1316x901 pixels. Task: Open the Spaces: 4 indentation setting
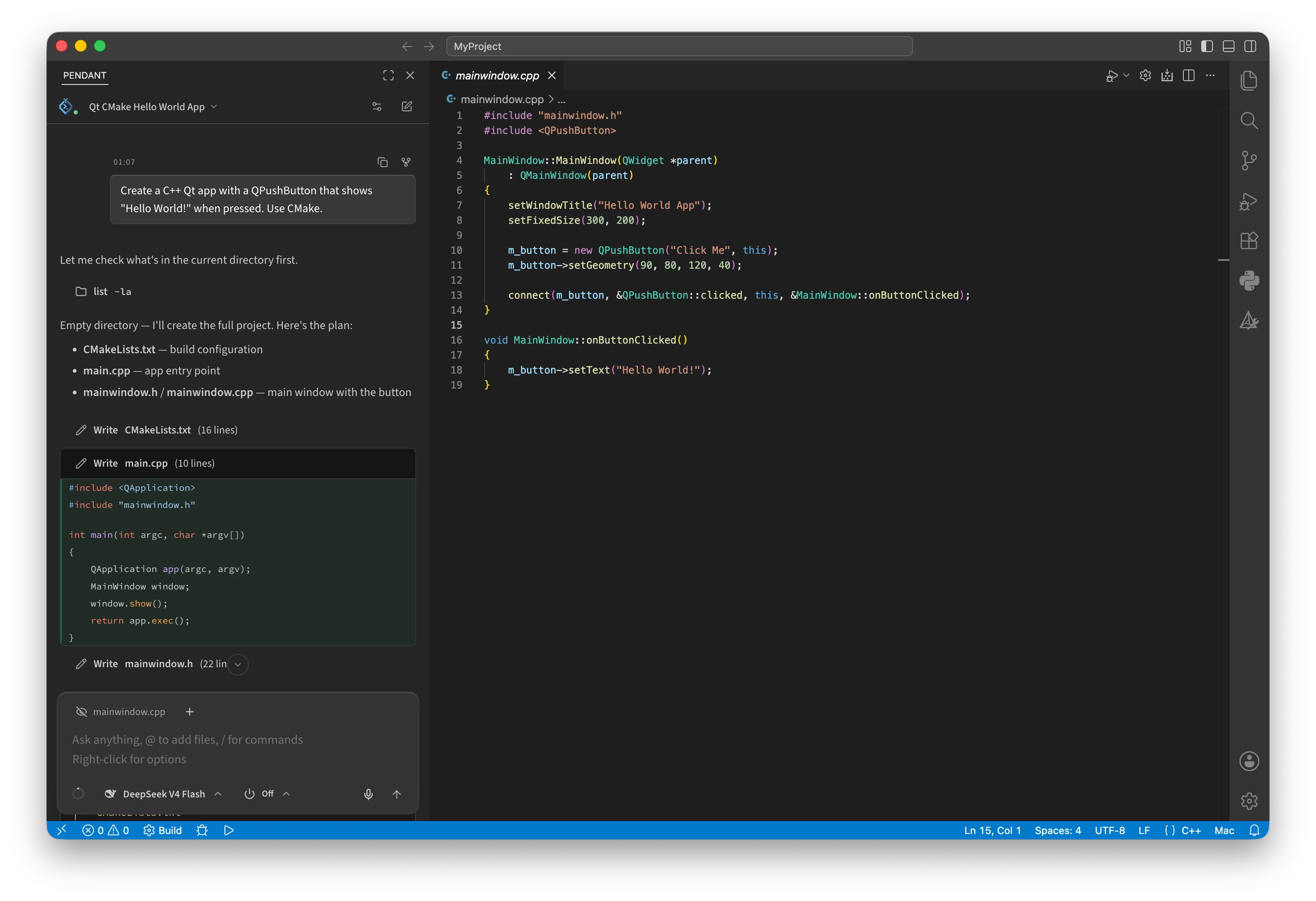pos(1057,830)
